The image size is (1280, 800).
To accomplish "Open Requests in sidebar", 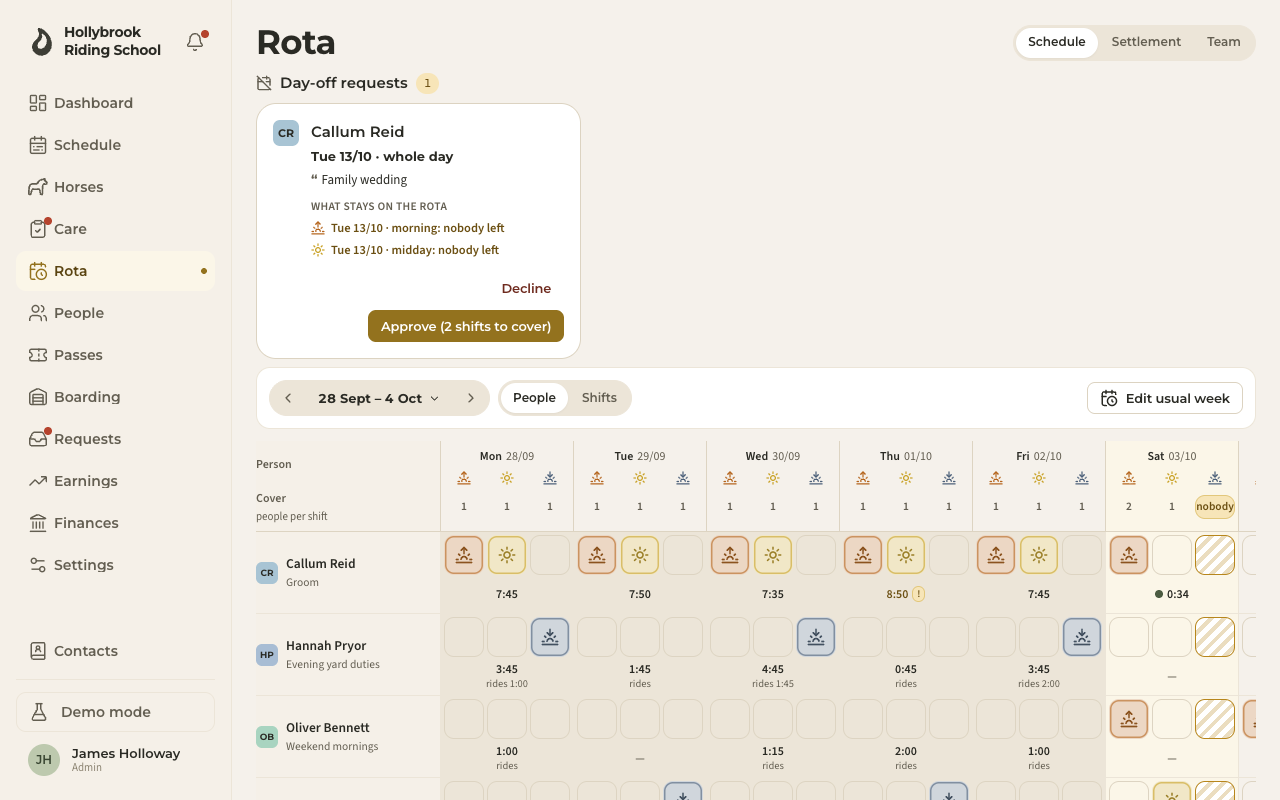I will coord(115,439).
